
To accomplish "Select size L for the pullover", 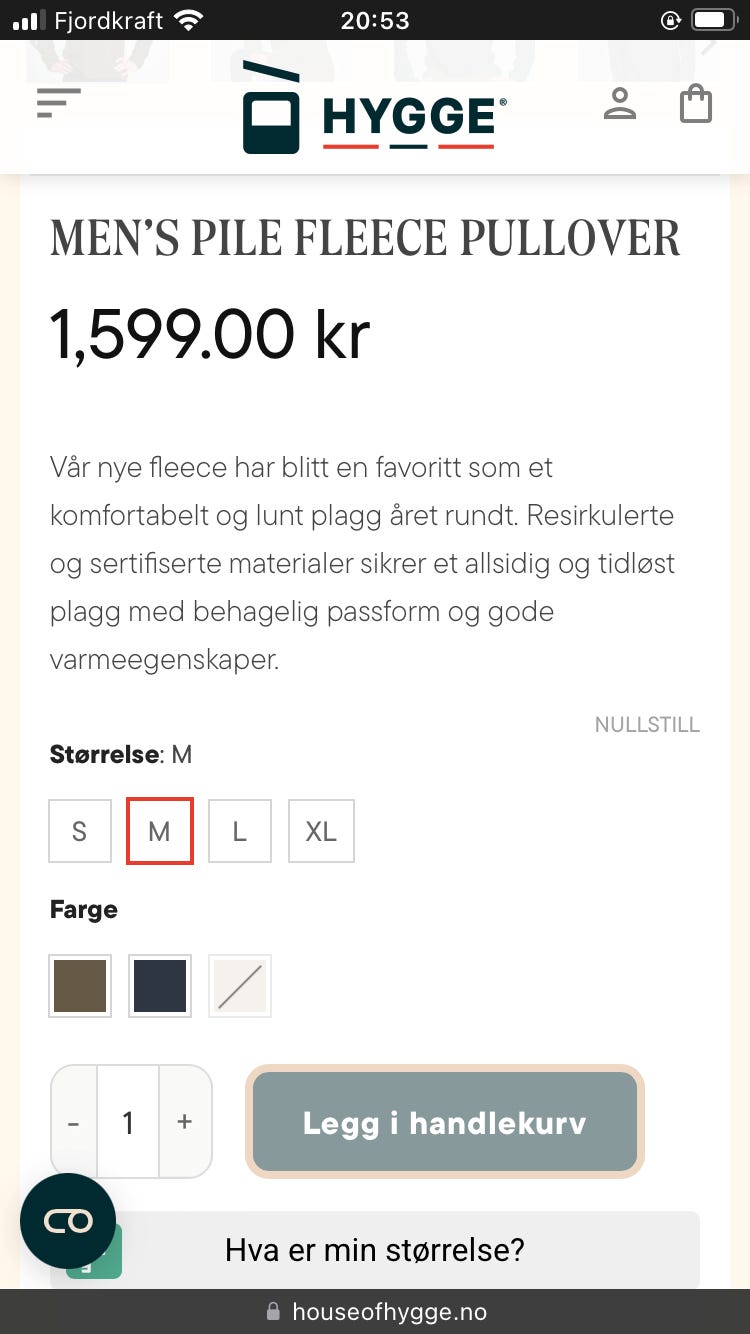I will [x=239, y=831].
